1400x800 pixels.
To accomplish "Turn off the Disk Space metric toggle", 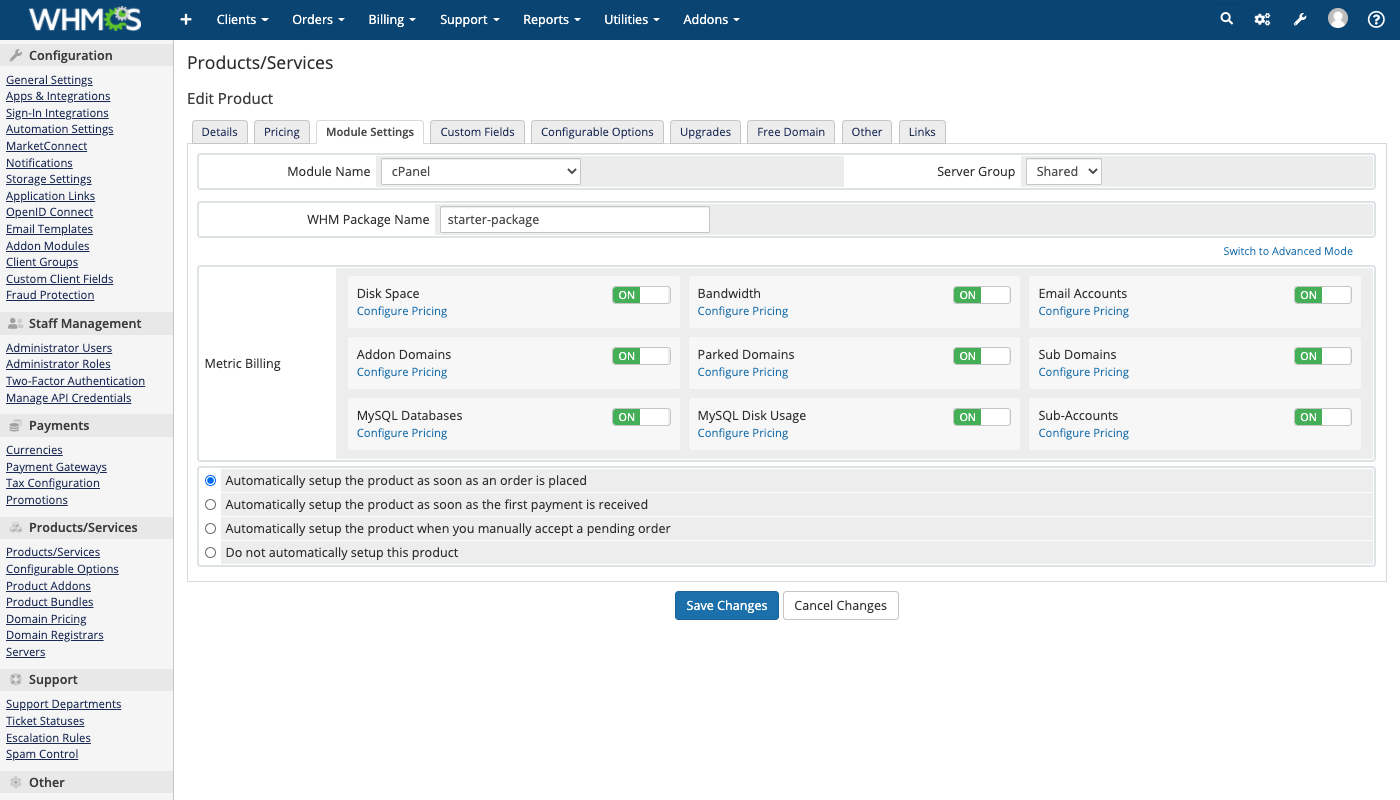I will [640, 294].
